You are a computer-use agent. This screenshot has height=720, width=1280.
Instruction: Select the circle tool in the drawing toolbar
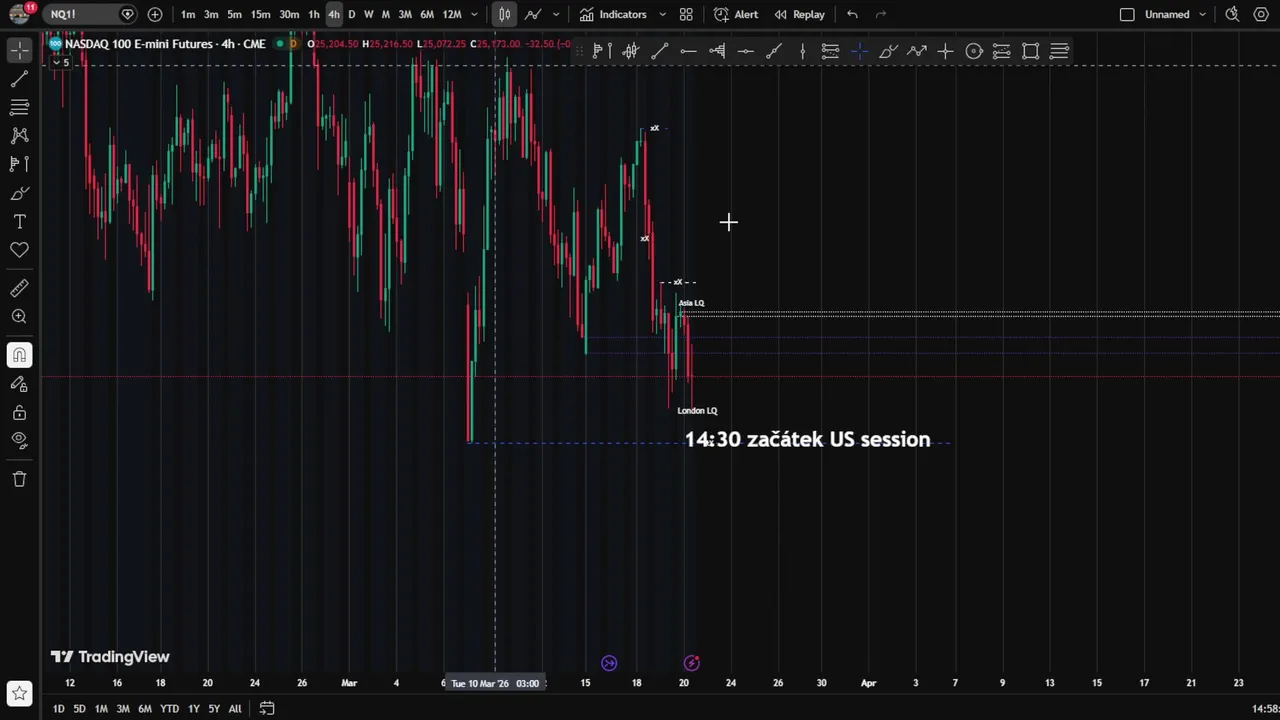(974, 51)
